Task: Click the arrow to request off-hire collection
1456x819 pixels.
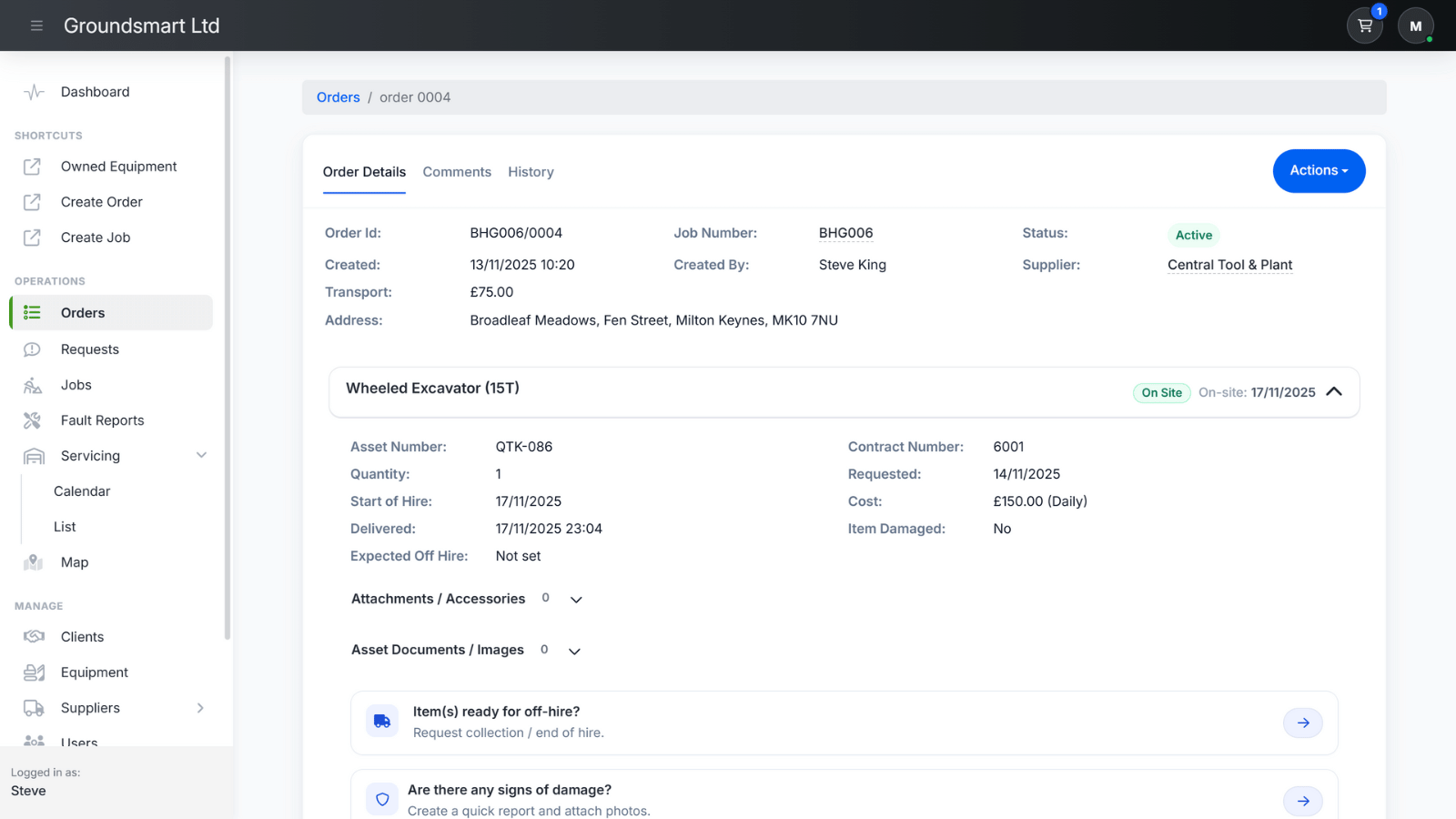Action: coord(1303,723)
